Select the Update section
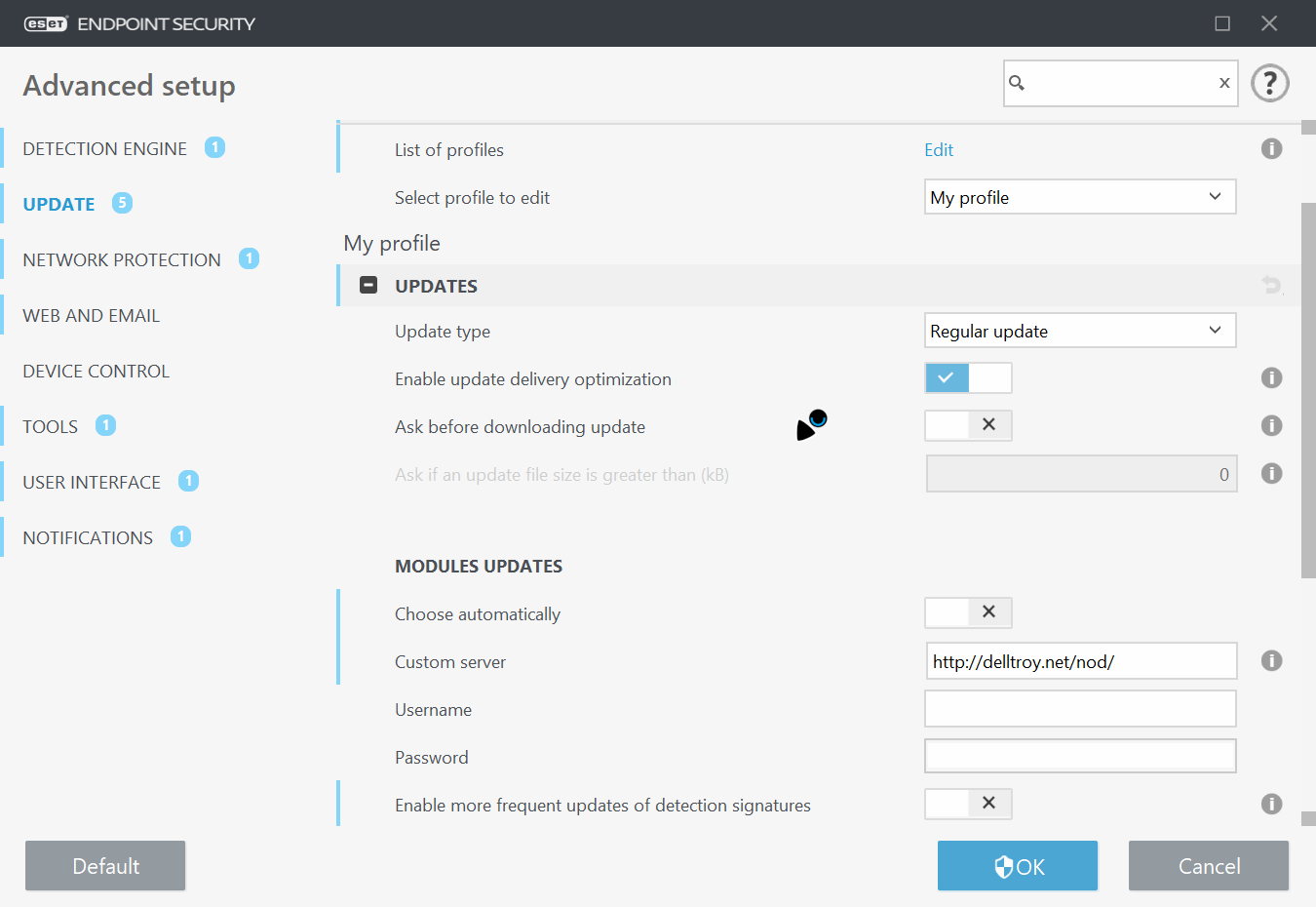The height and width of the screenshot is (907, 1316). (58, 204)
